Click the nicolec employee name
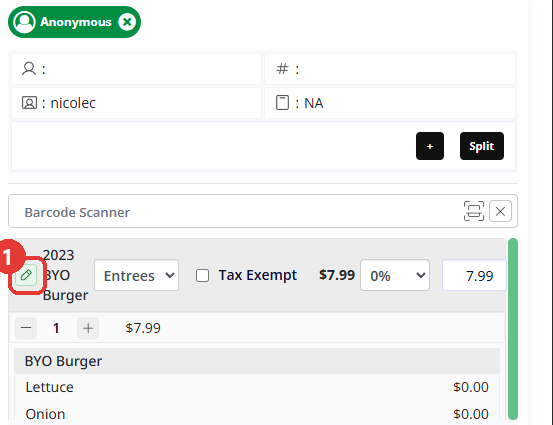553x425 pixels. [x=73, y=103]
